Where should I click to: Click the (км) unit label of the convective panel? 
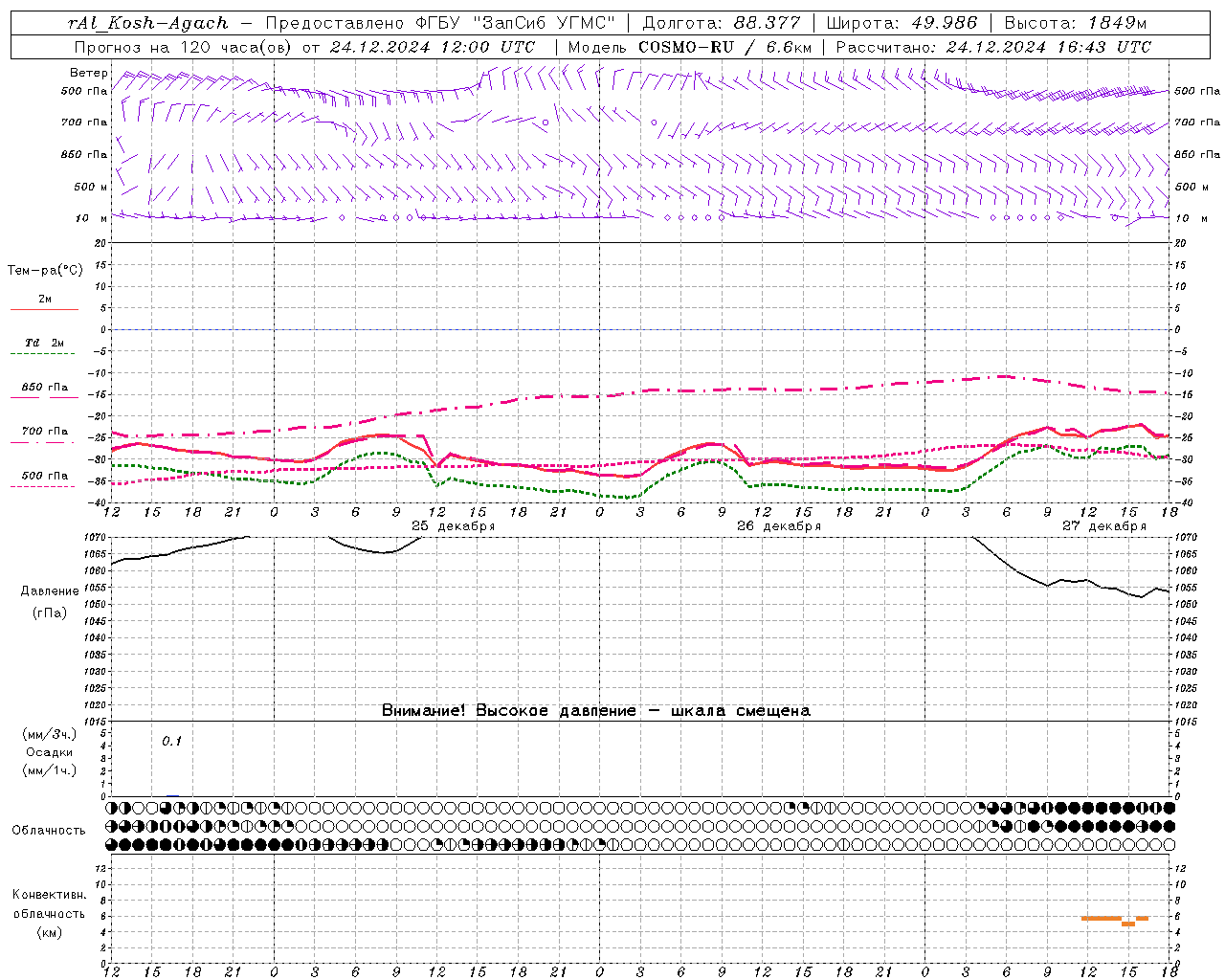pos(49,932)
